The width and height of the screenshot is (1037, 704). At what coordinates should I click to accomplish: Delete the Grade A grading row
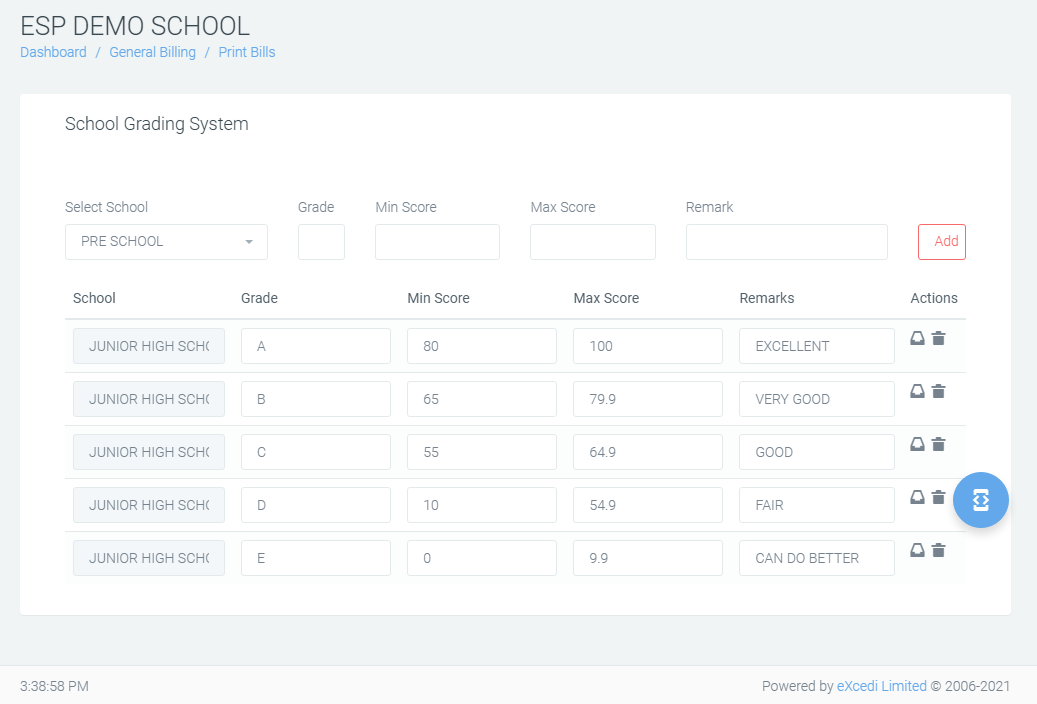(x=938, y=338)
